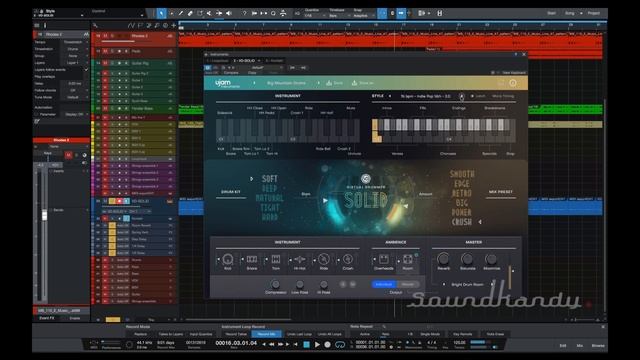640x360 pixels.
Task: Click the Virtual Drummer emblem above SOLID
Action: 366,178
